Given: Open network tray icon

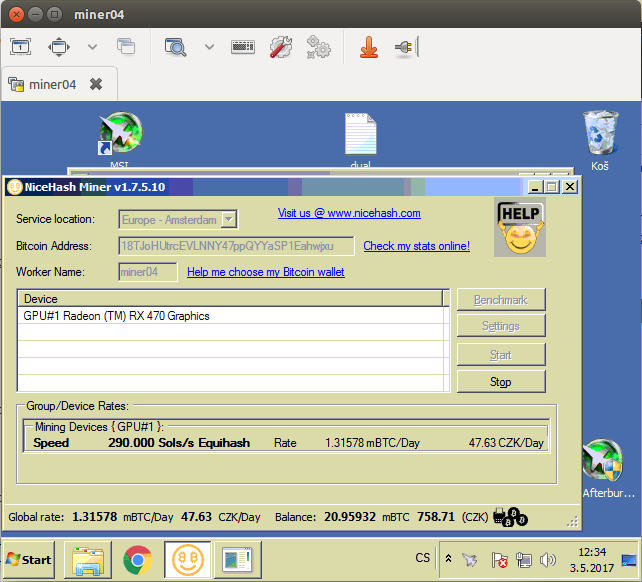Looking at the screenshot, I should coord(524,560).
